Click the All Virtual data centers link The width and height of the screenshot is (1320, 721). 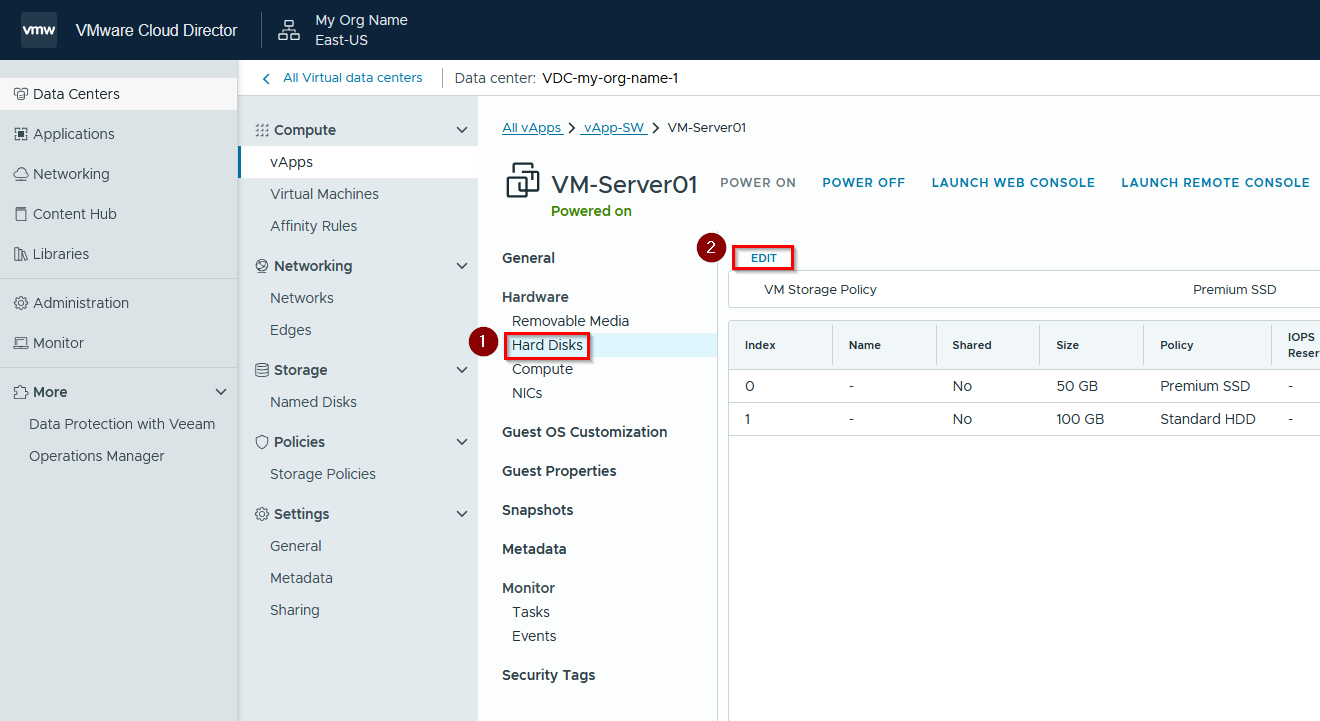[352, 78]
